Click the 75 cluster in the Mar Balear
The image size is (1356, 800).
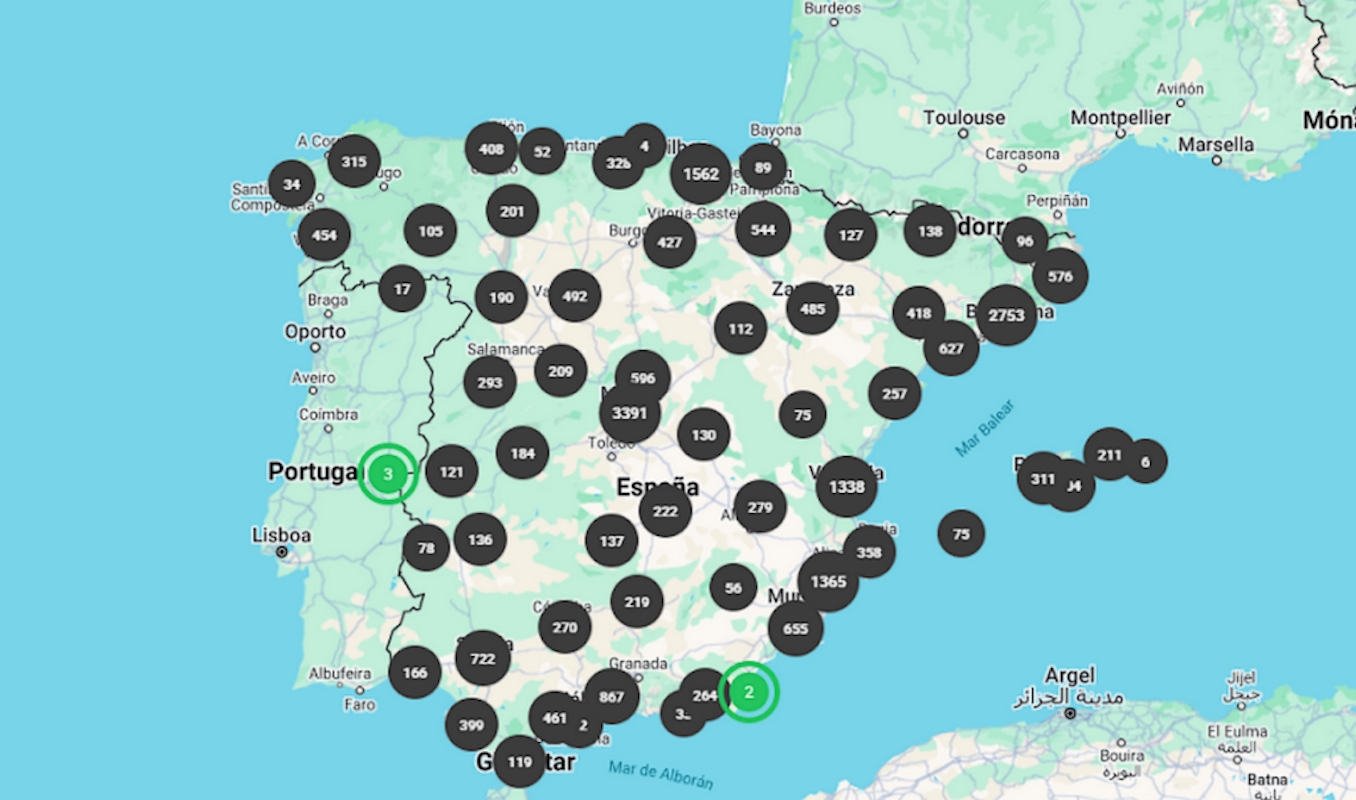pyautogui.click(x=961, y=533)
